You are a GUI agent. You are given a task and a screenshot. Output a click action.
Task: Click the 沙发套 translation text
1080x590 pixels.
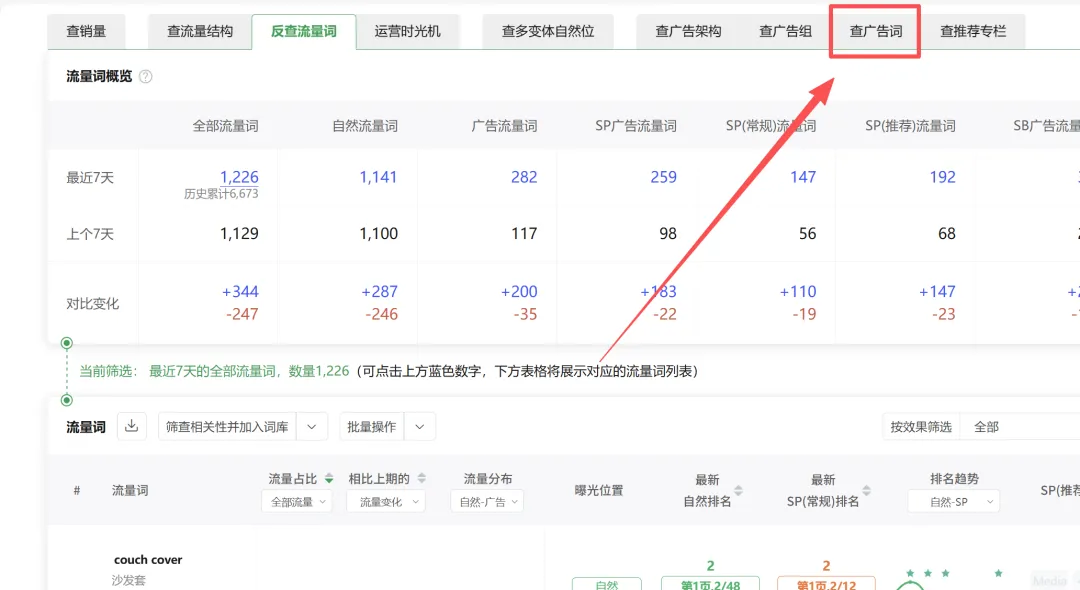pyautogui.click(x=129, y=580)
